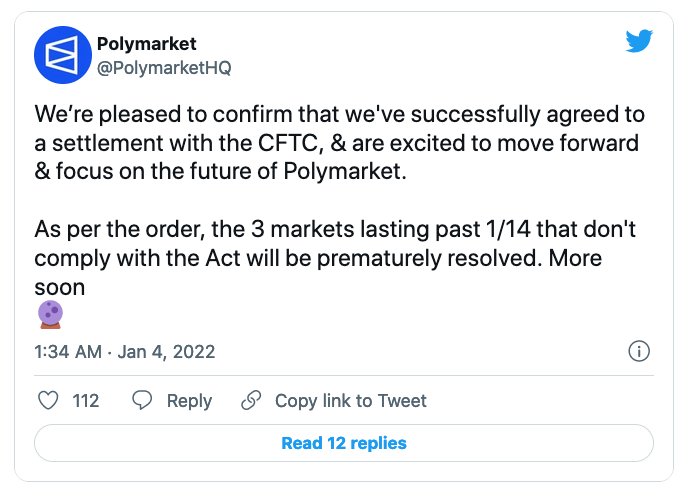Viewport: 685px width, 493px height.
Task: Like the tweet with the heart icon
Action: coord(48,400)
